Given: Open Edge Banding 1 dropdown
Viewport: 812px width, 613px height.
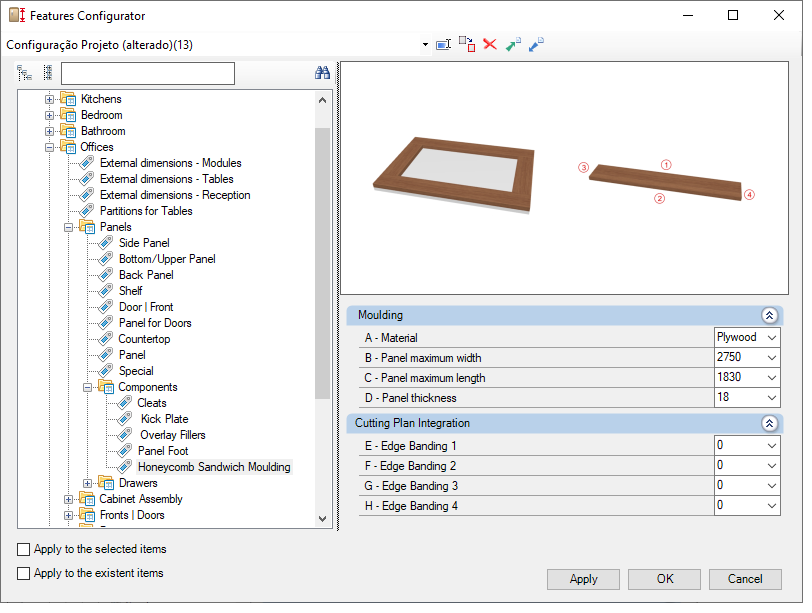Looking at the screenshot, I should pyautogui.click(x=772, y=446).
